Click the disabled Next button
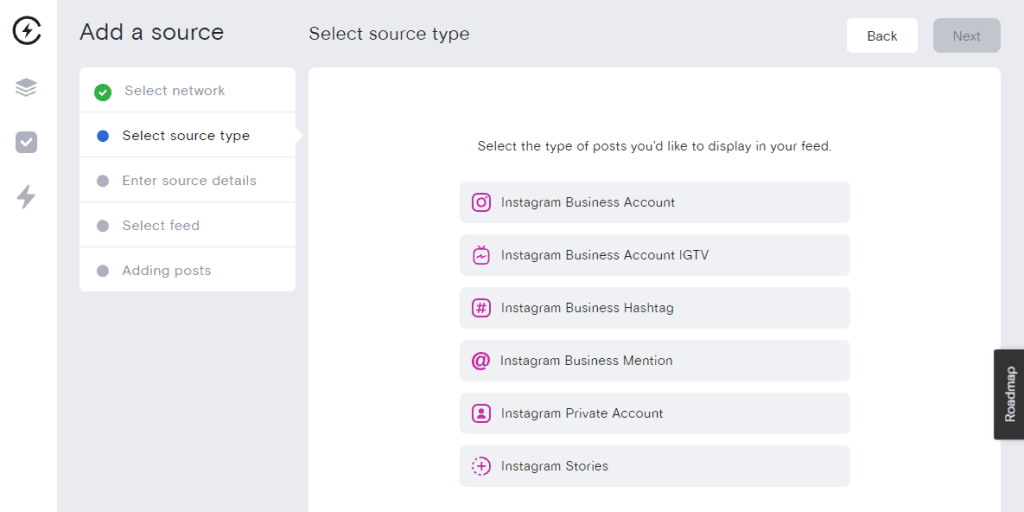 point(967,36)
